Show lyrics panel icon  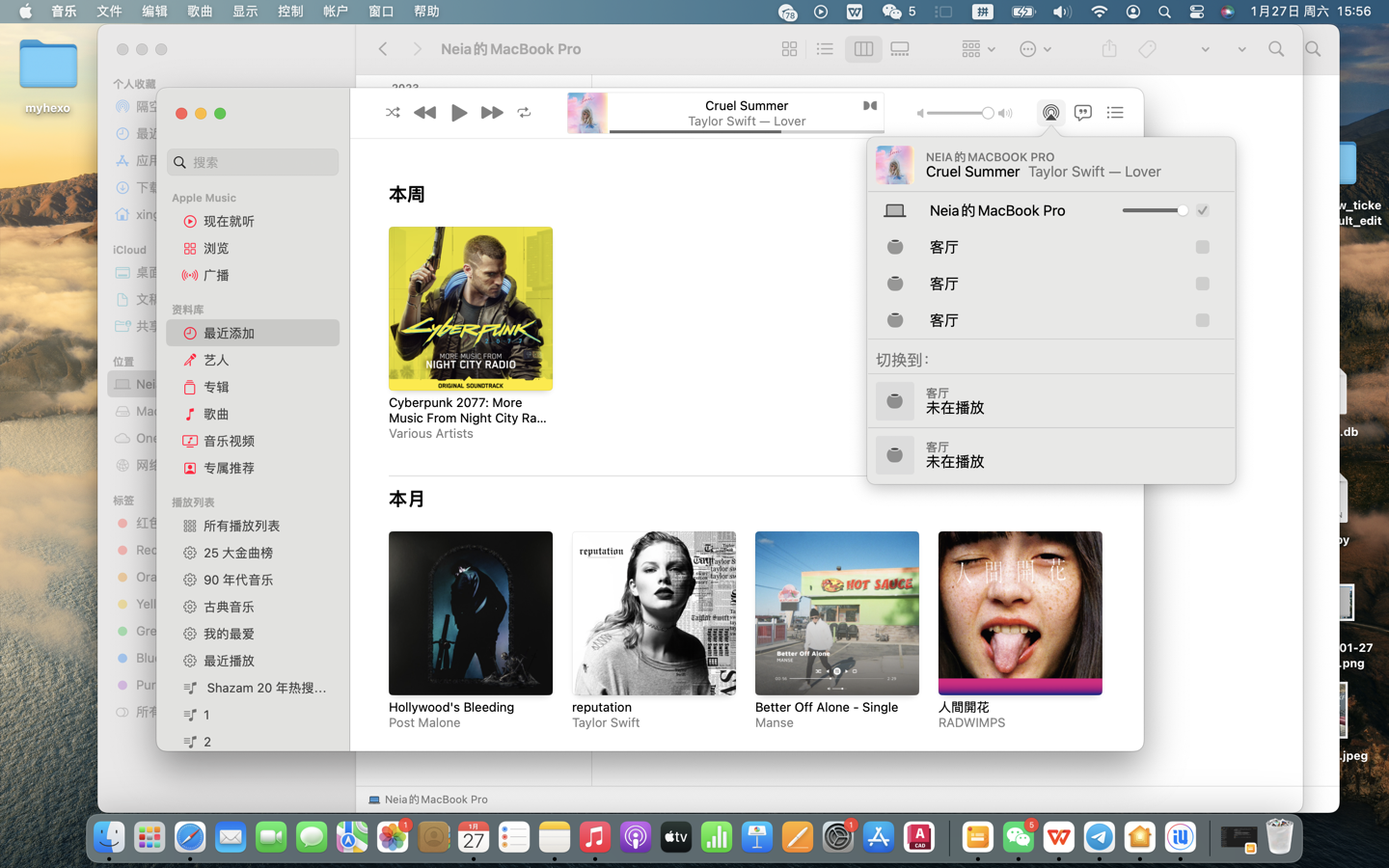(x=1083, y=113)
